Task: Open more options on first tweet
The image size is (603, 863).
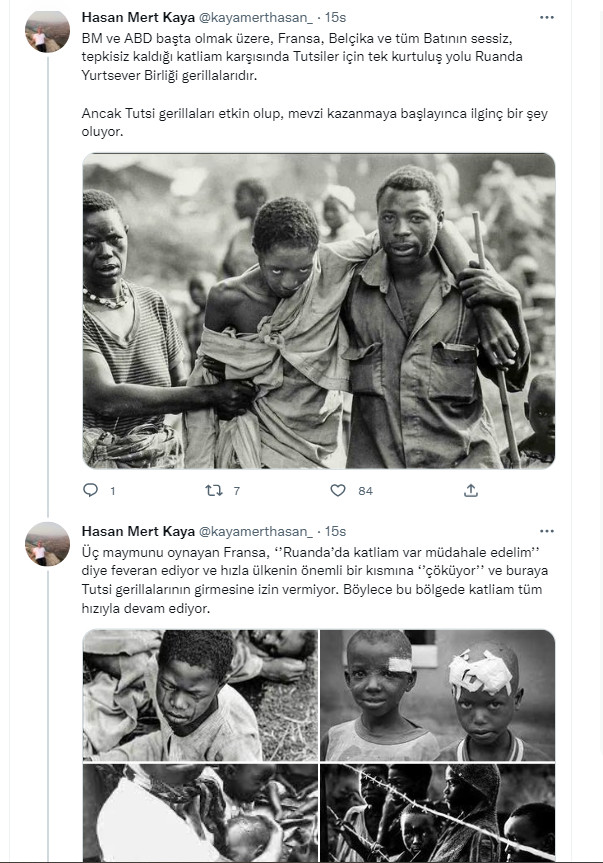Action: [x=546, y=17]
